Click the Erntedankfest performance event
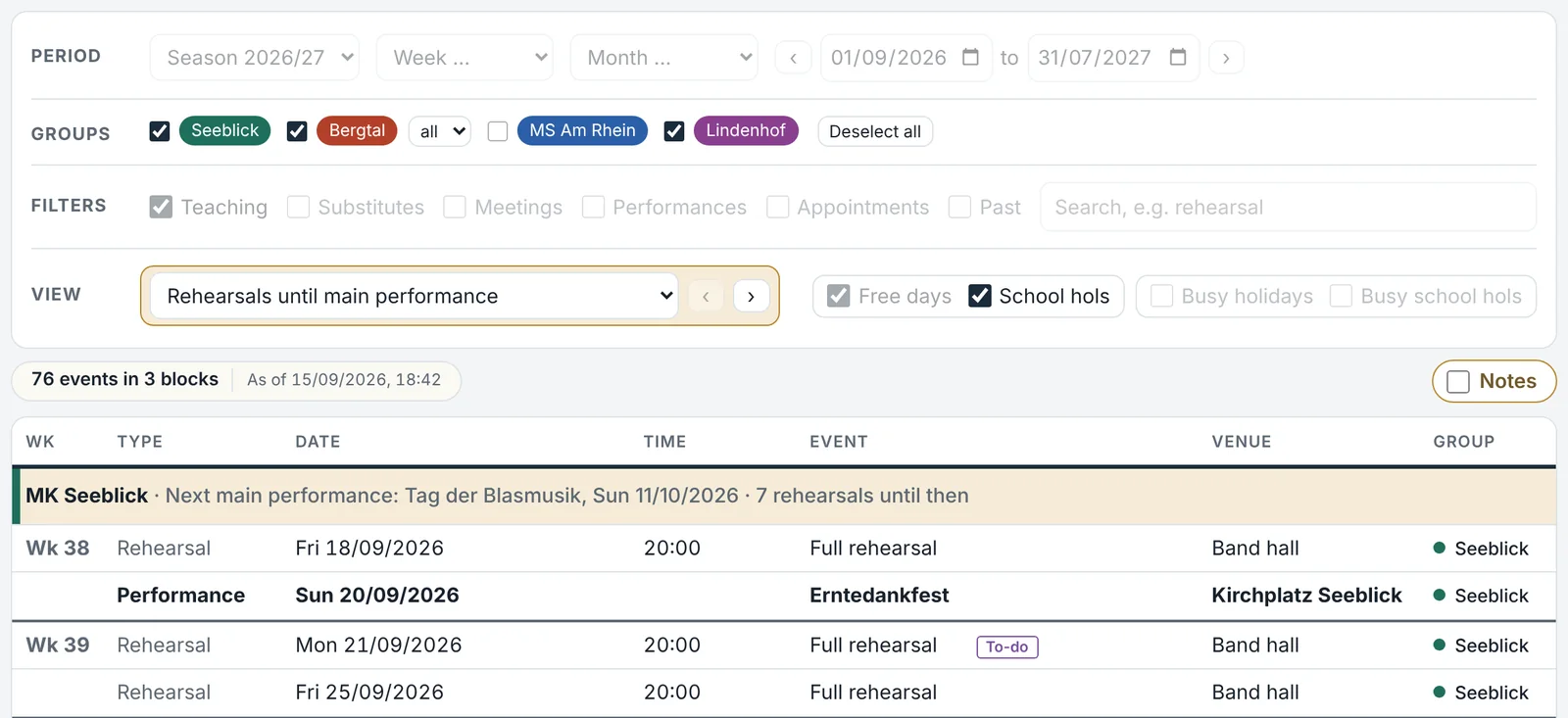 coord(879,596)
